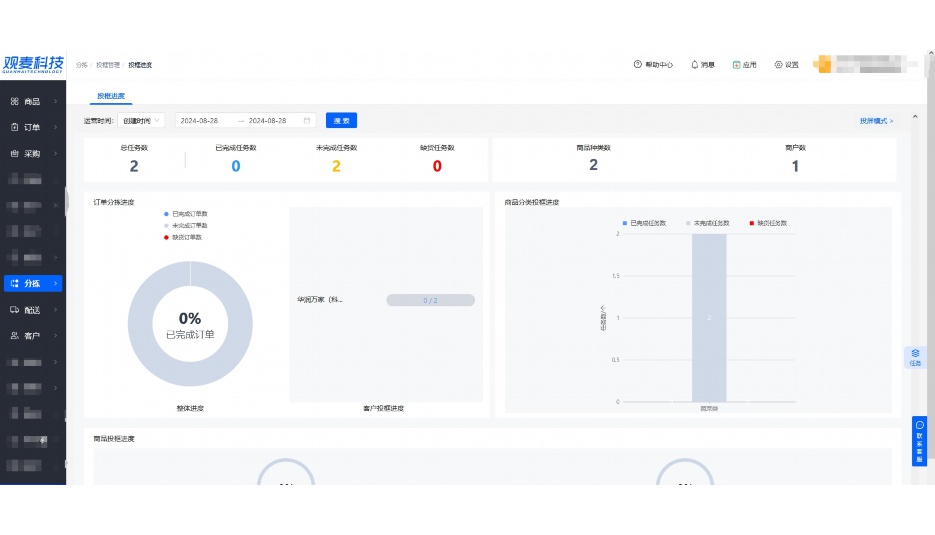Click the 订单 clipboard icon in sidebar
This screenshot has width=935, height=535.
coord(14,127)
